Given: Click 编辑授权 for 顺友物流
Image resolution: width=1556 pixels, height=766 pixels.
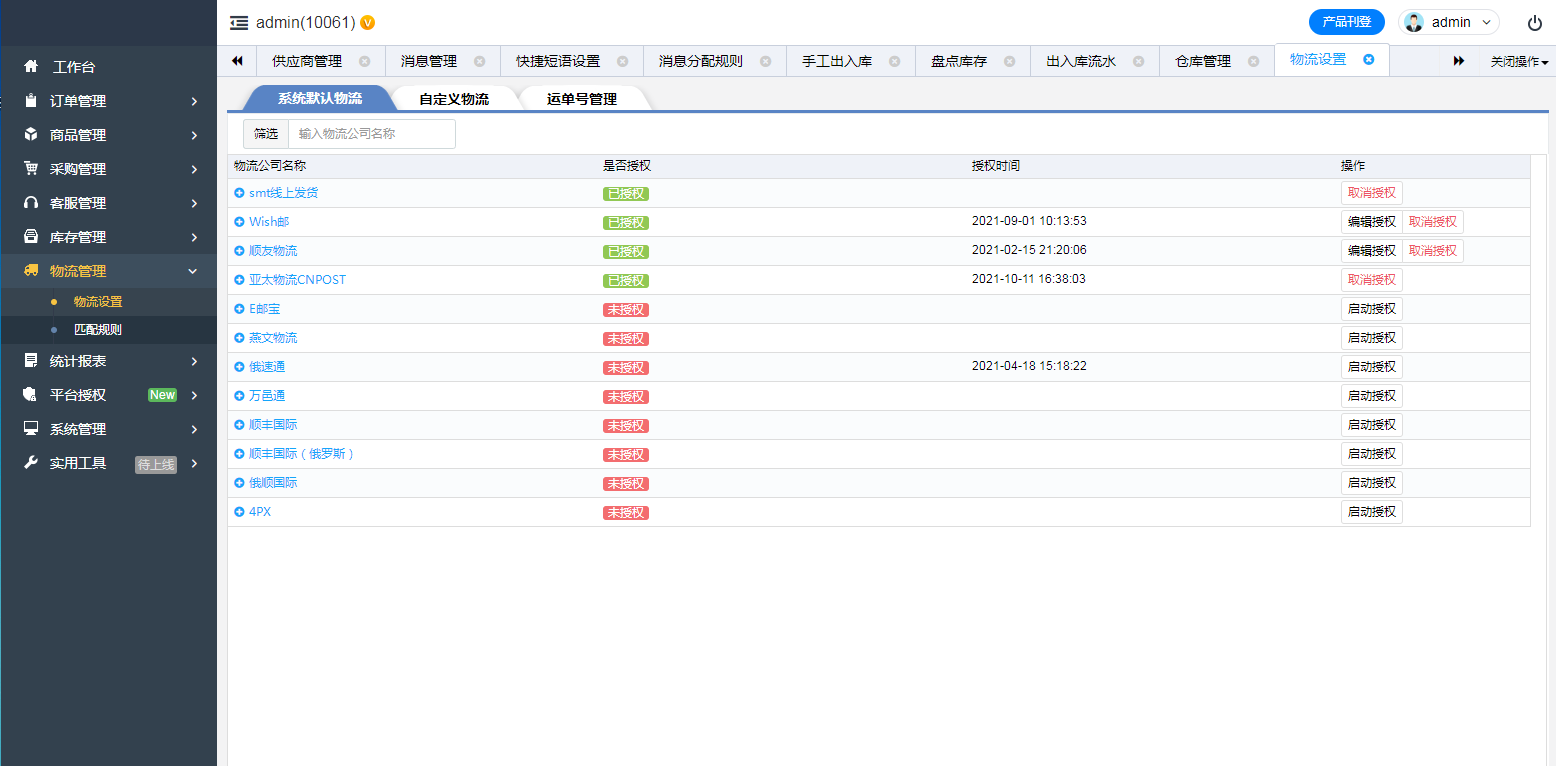Looking at the screenshot, I should pos(1371,251).
